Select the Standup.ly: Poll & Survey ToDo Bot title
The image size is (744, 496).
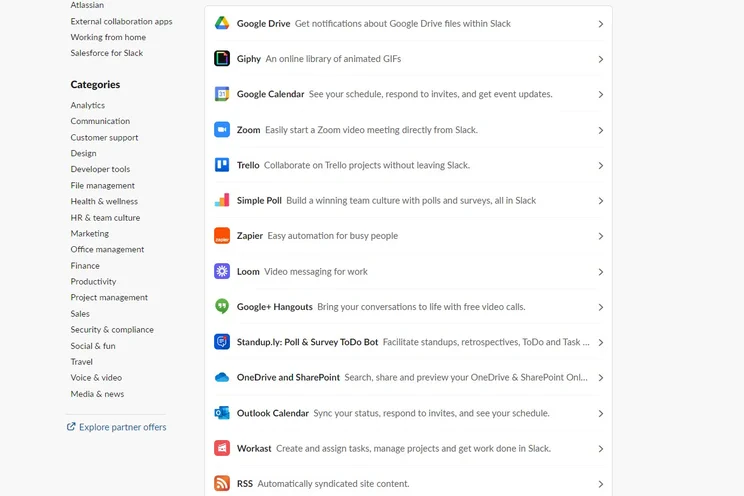[307, 342]
